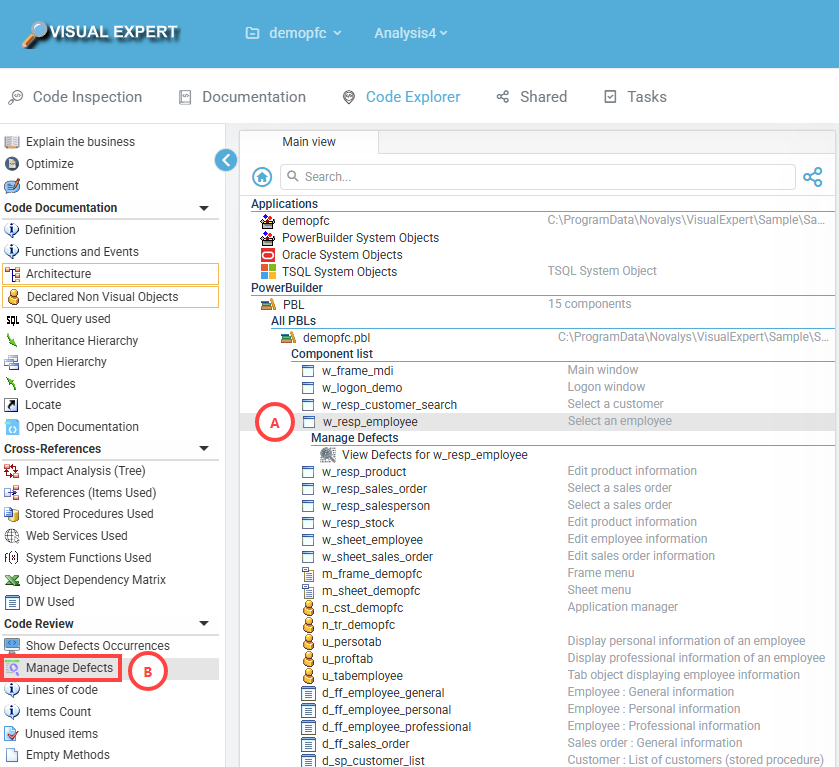Click the Declared Non Visual Objects icon
Viewport: 839px width, 767px height.
(x=13, y=297)
